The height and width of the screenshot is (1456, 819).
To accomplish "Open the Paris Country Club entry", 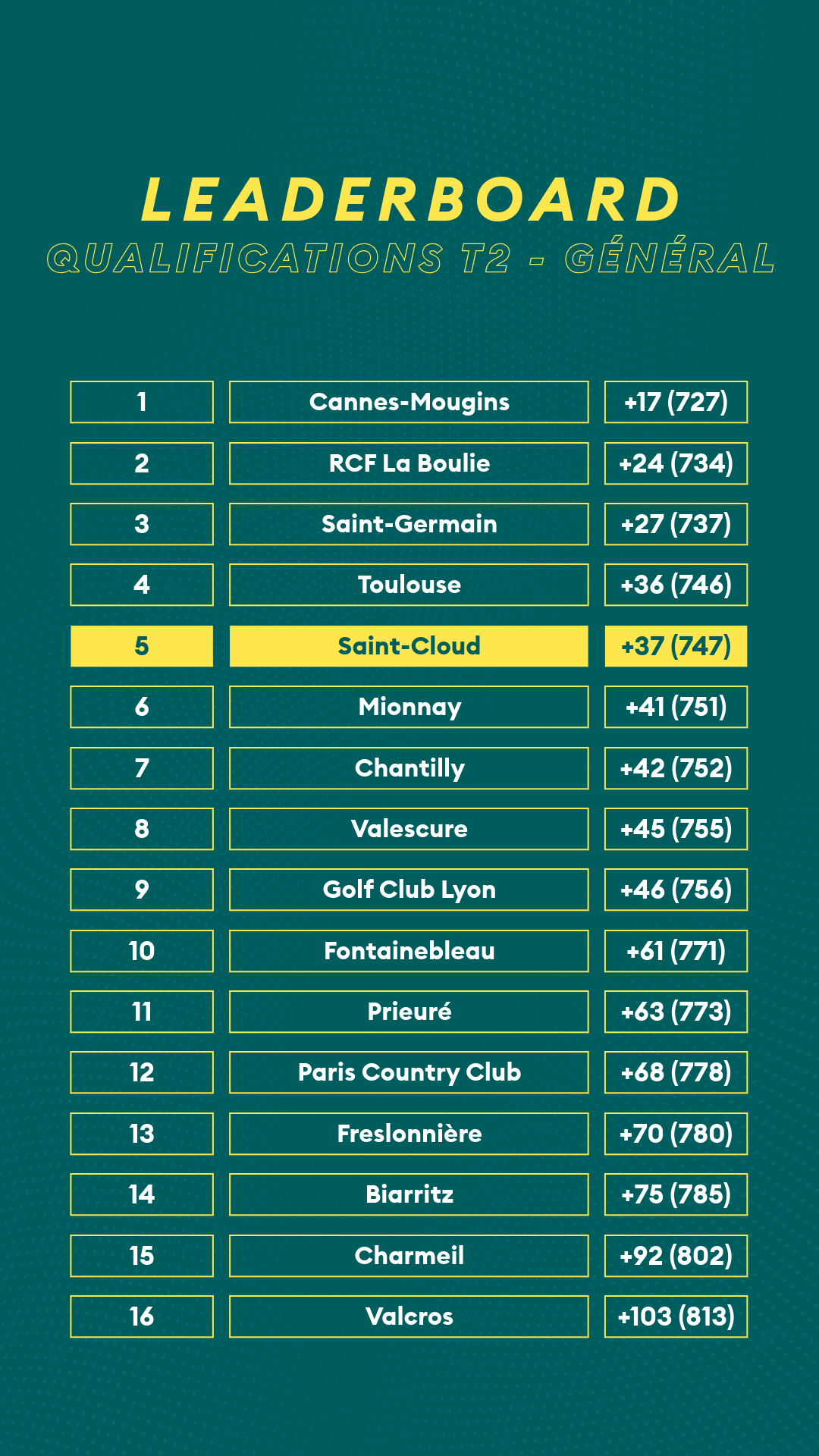I will pyautogui.click(x=409, y=1072).
